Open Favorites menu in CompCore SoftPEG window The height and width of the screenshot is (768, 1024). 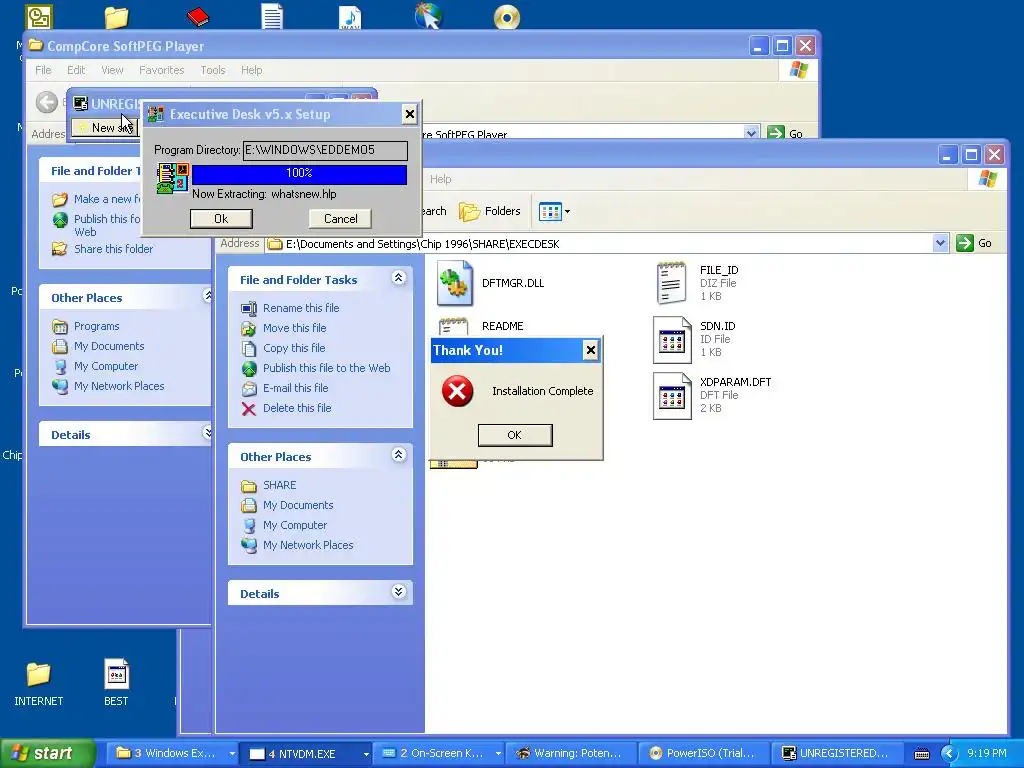tap(161, 70)
